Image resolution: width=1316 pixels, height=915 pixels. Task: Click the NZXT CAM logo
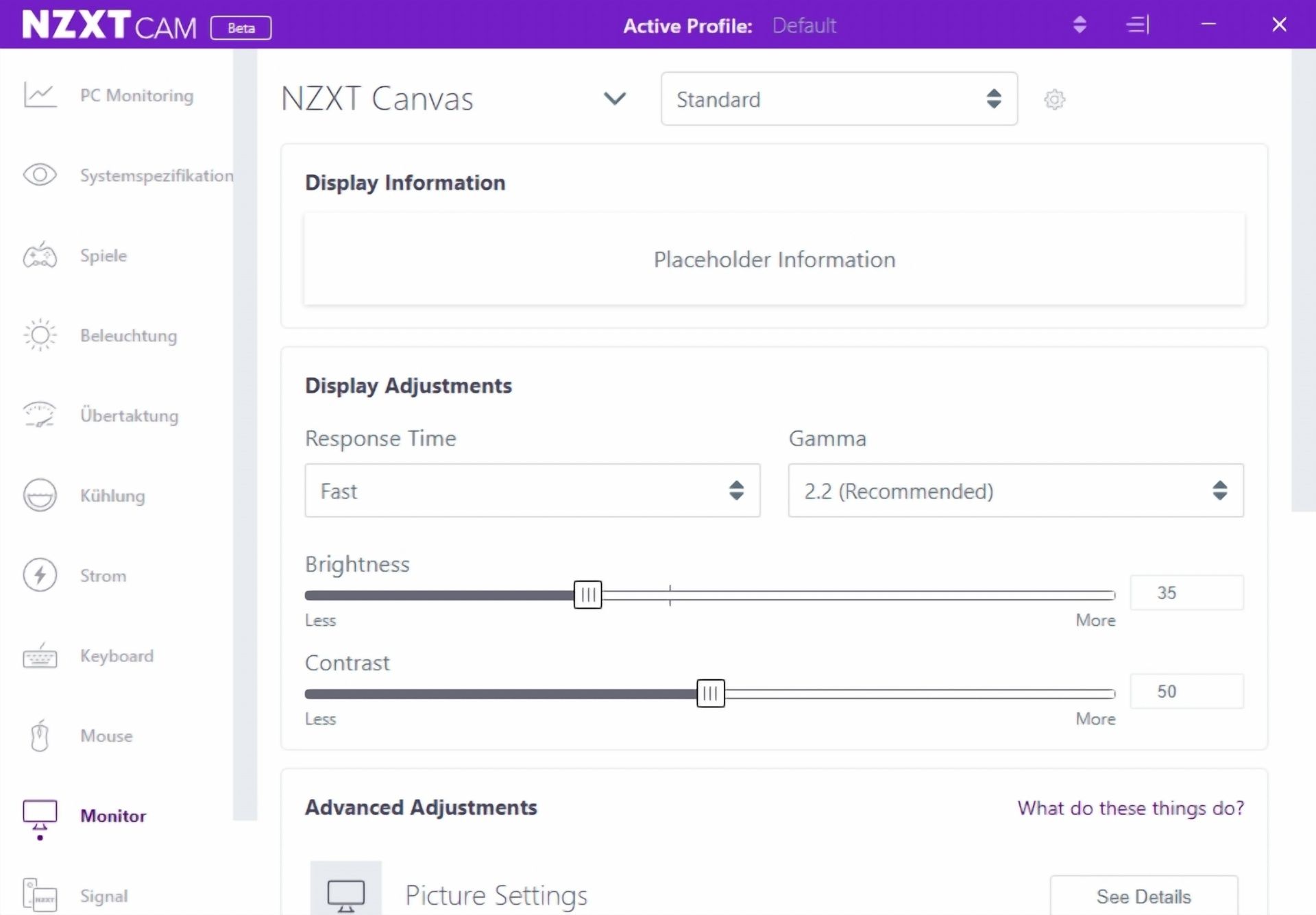(109, 25)
